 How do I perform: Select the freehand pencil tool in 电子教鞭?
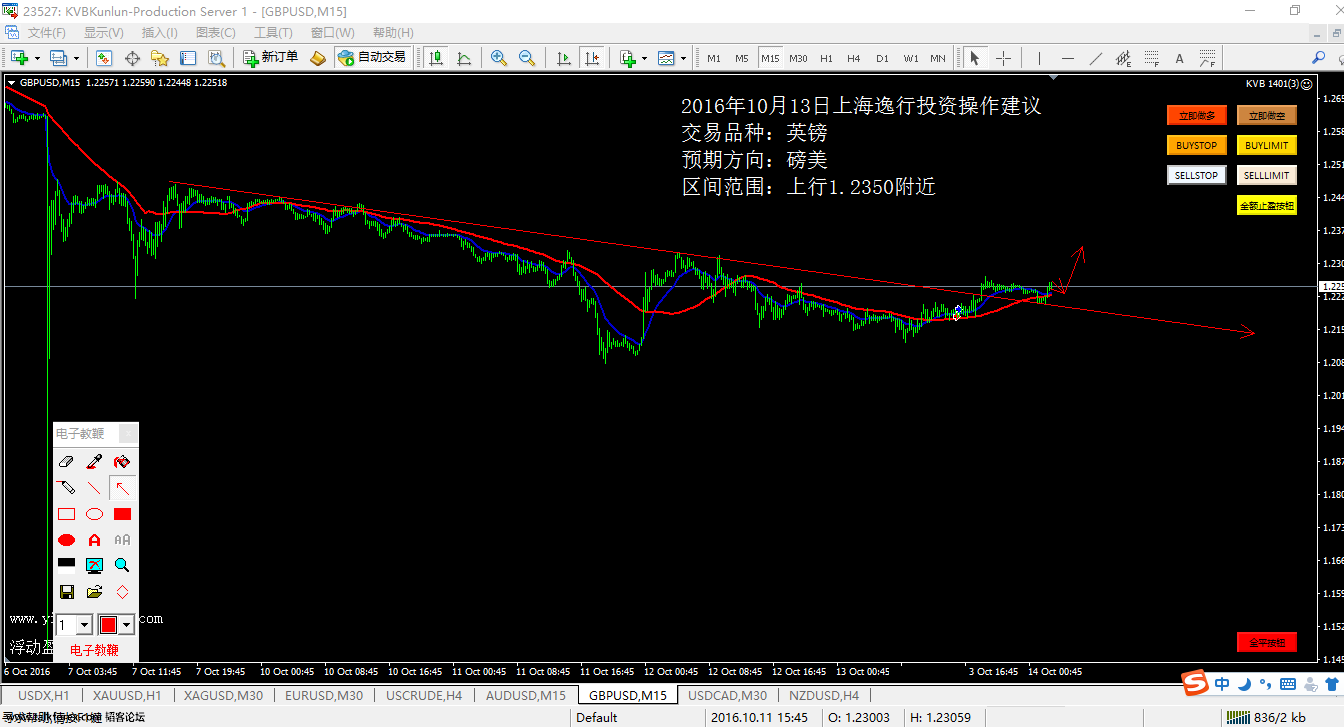coord(66,488)
